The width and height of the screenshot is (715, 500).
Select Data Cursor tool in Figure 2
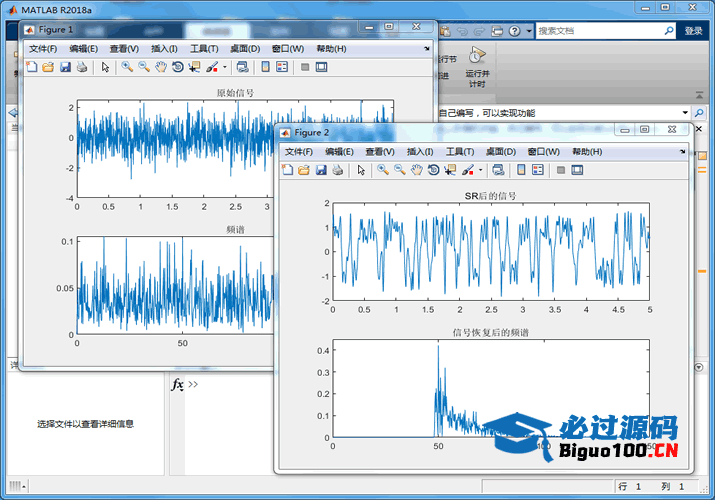[x=451, y=170]
